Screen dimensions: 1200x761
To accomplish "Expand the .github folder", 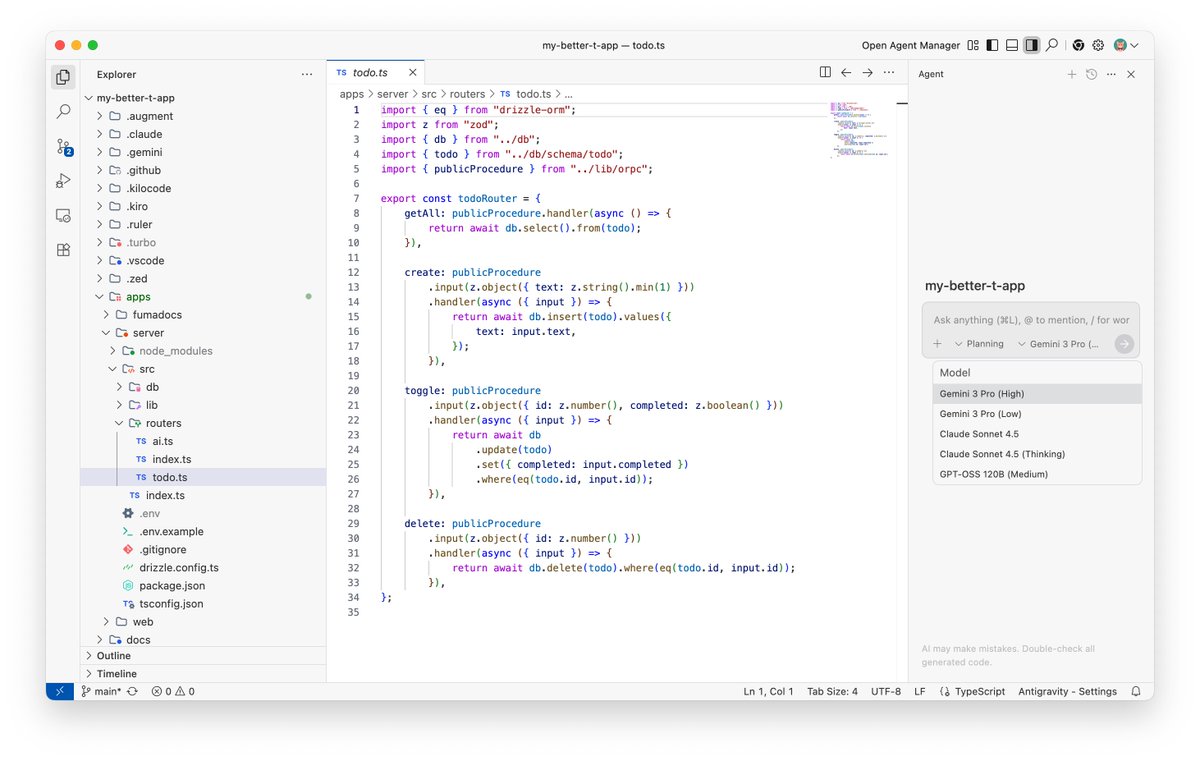I will [100, 170].
